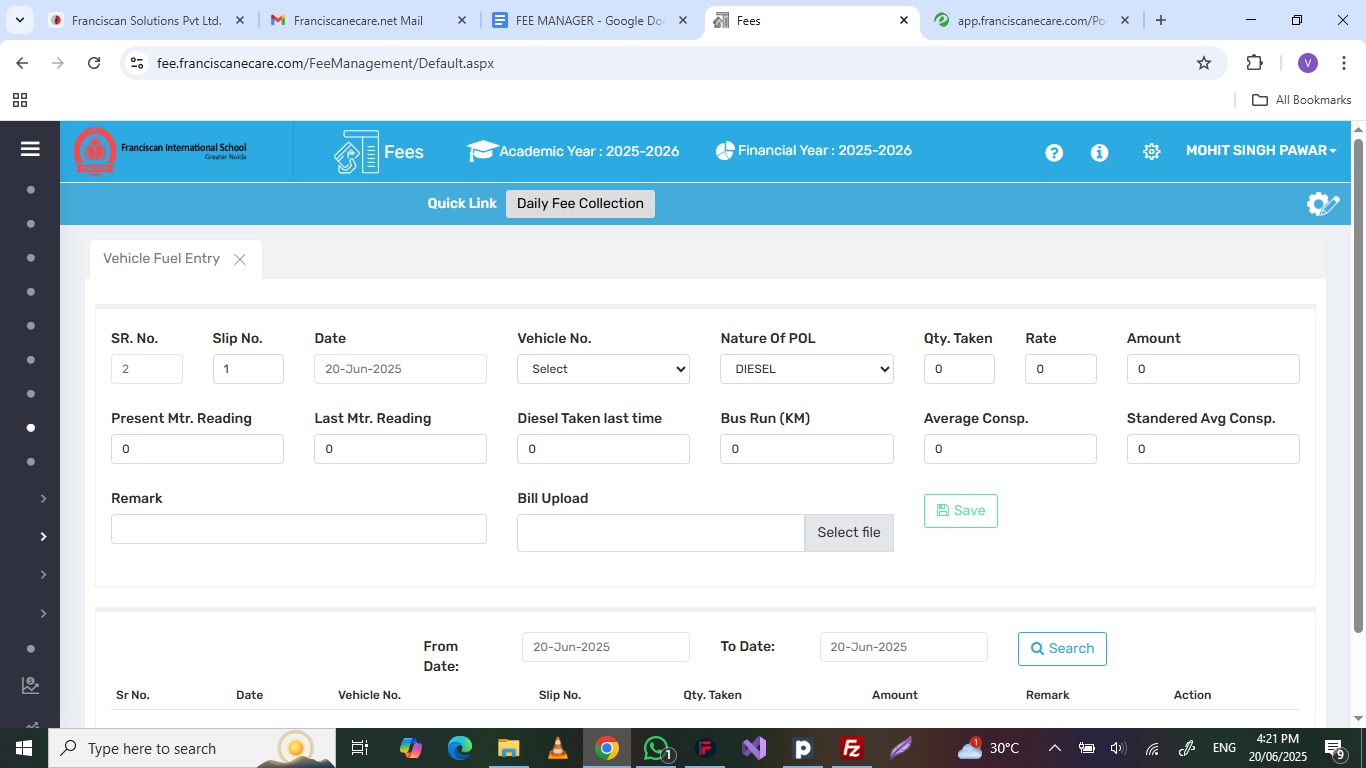Click the Franciscan International School logo

click(x=160, y=152)
